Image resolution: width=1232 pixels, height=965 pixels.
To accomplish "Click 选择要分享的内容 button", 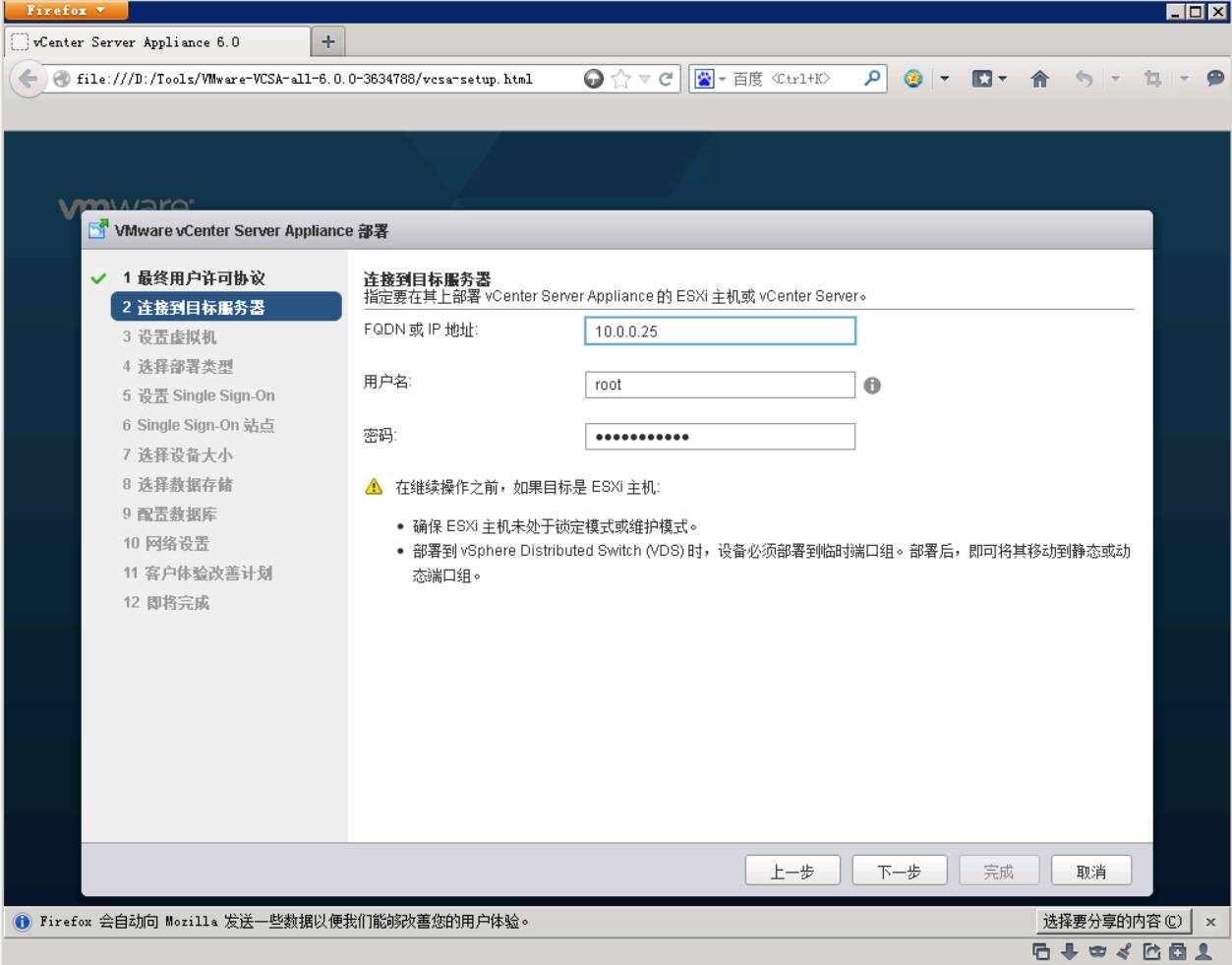I will point(1113,922).
